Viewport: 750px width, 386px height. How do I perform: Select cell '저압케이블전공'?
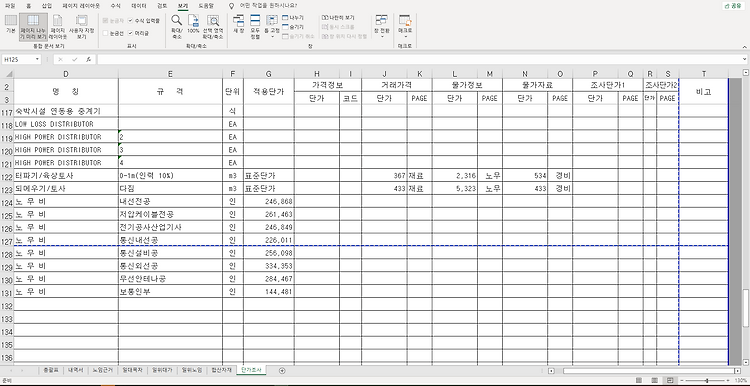pos(170,214)
